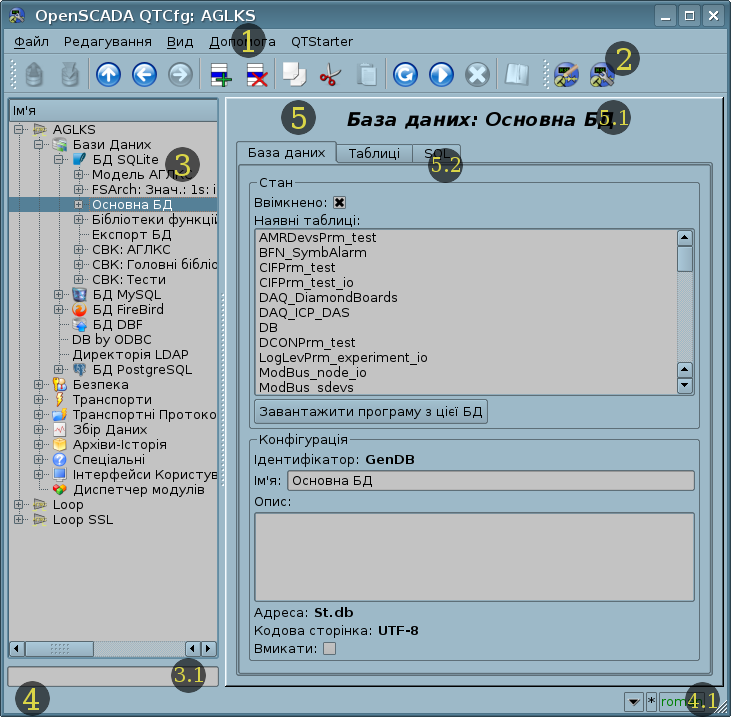731x717 pixels.
Task: Open the Редагування menu
Action: tap(108, 41)
